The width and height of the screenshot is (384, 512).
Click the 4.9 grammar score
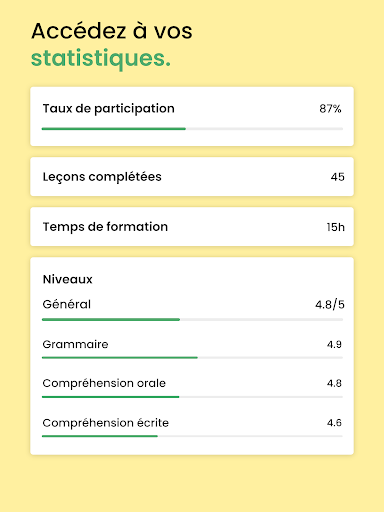point(334,344)
